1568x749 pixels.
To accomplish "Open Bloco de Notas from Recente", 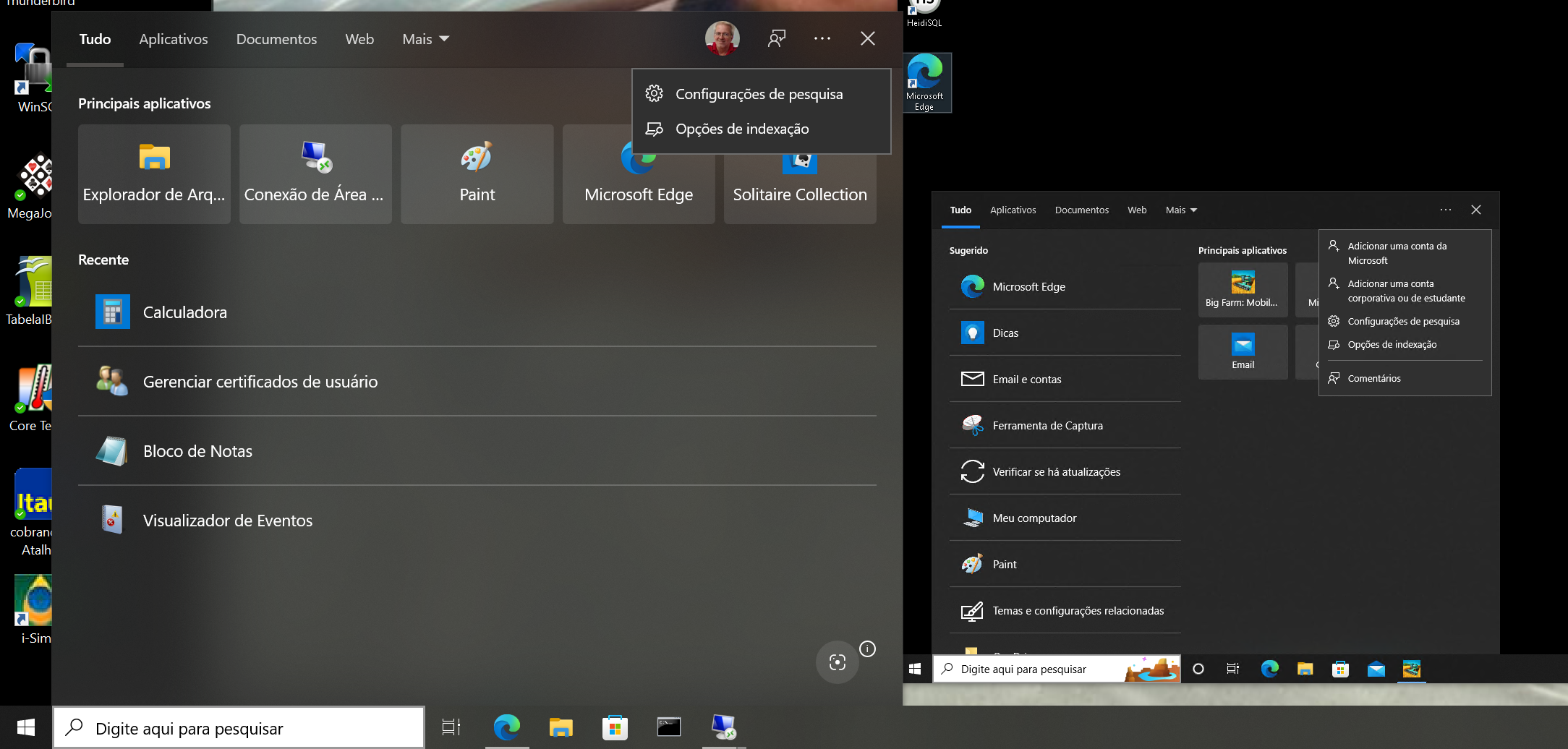I will point(197,451).
